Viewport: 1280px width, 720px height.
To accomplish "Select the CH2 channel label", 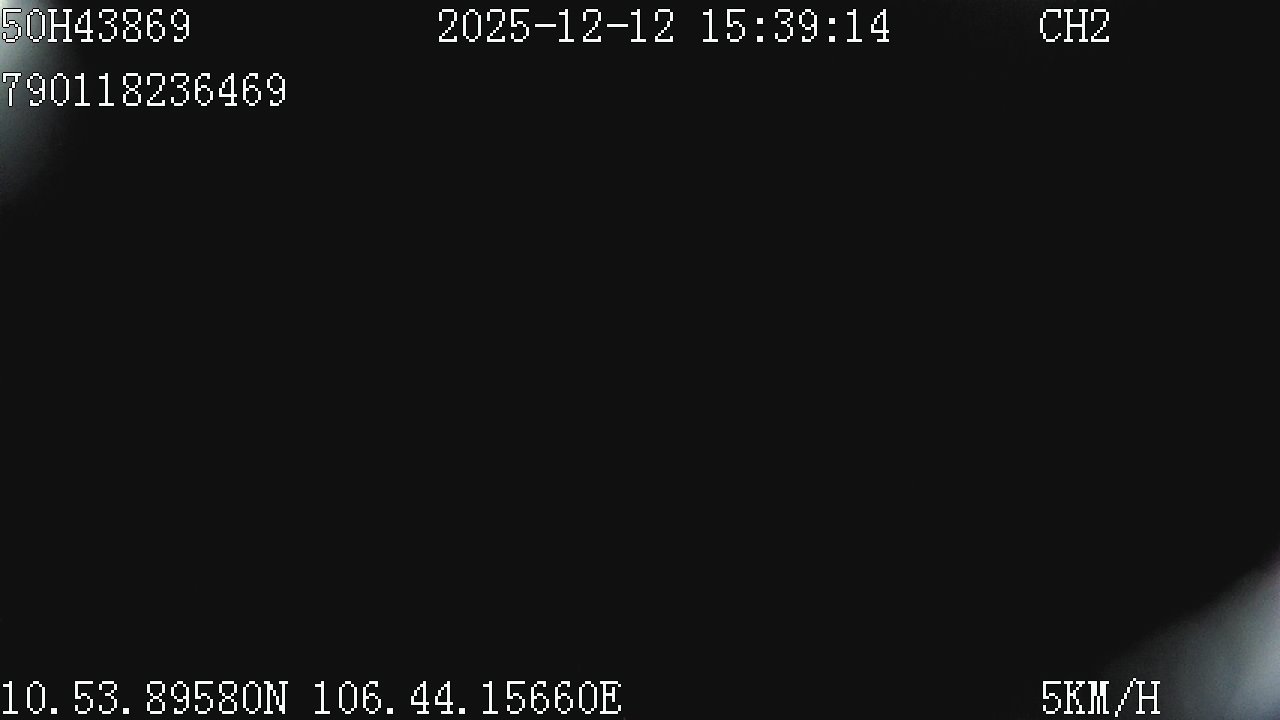I will click(1074, 27).
